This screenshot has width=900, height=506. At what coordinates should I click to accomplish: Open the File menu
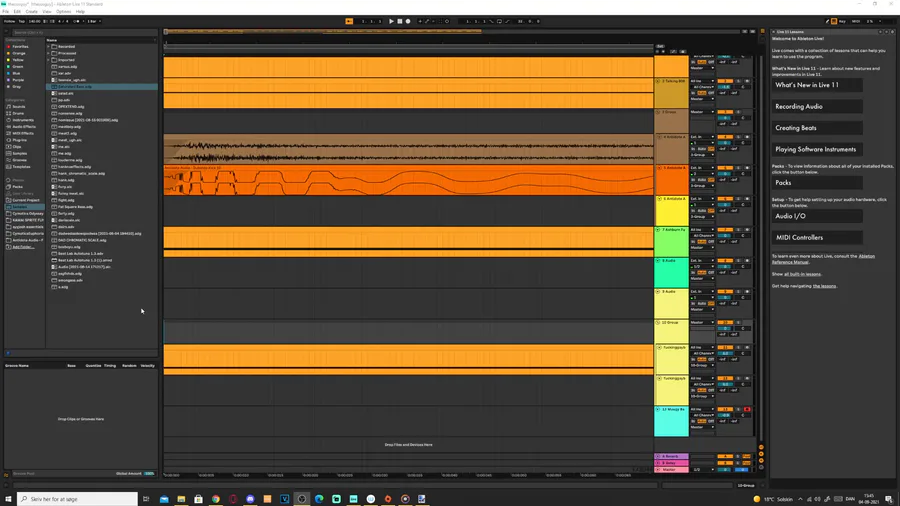coord(6,11)
